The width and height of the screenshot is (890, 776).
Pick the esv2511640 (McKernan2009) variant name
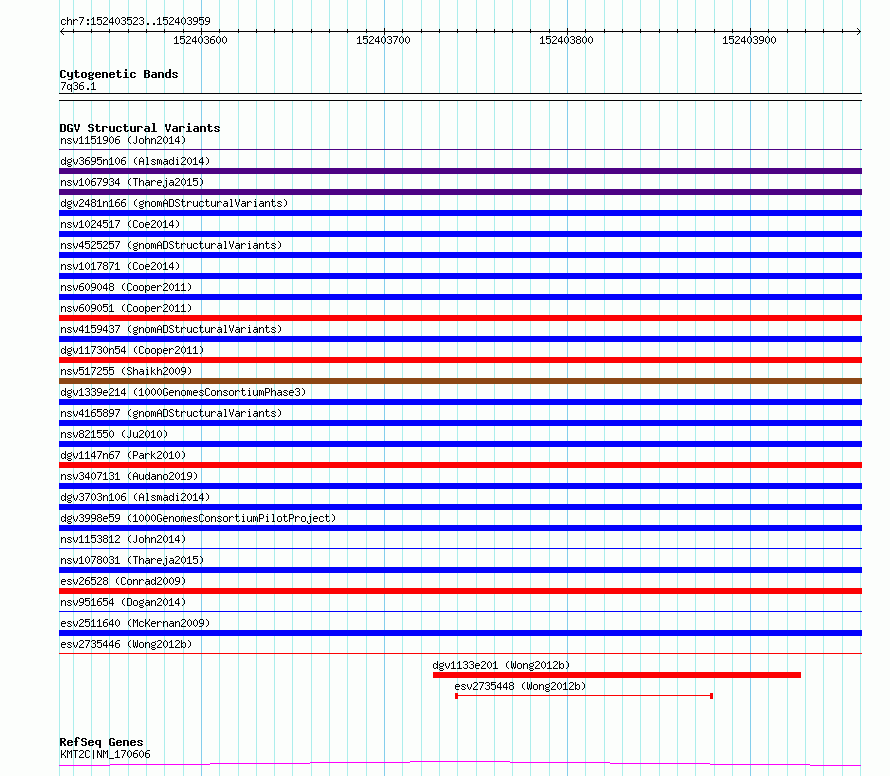[x=135, y=623]
